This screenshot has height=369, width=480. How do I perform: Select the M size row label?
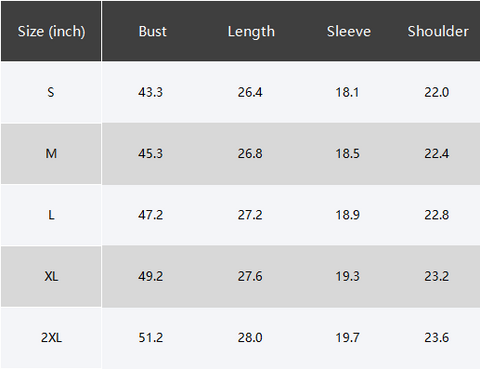(51, 154)
